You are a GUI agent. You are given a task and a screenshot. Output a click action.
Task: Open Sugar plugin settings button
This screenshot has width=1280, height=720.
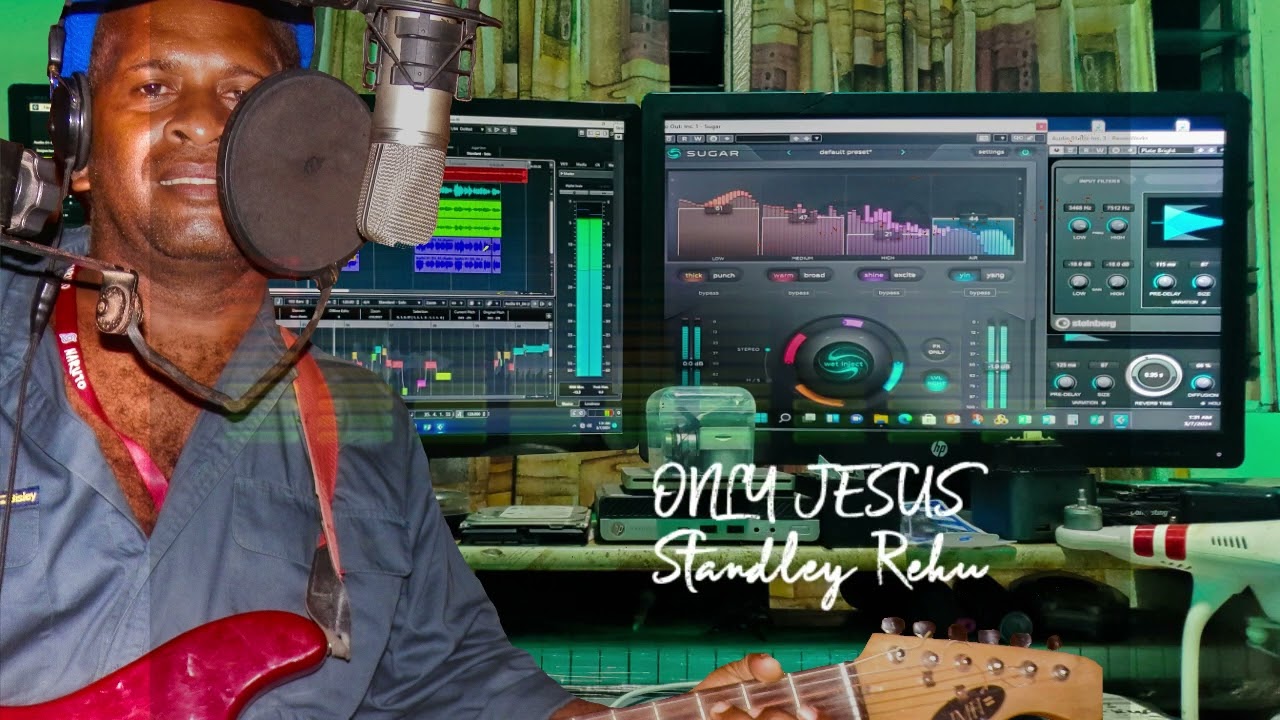coord(990,152)
